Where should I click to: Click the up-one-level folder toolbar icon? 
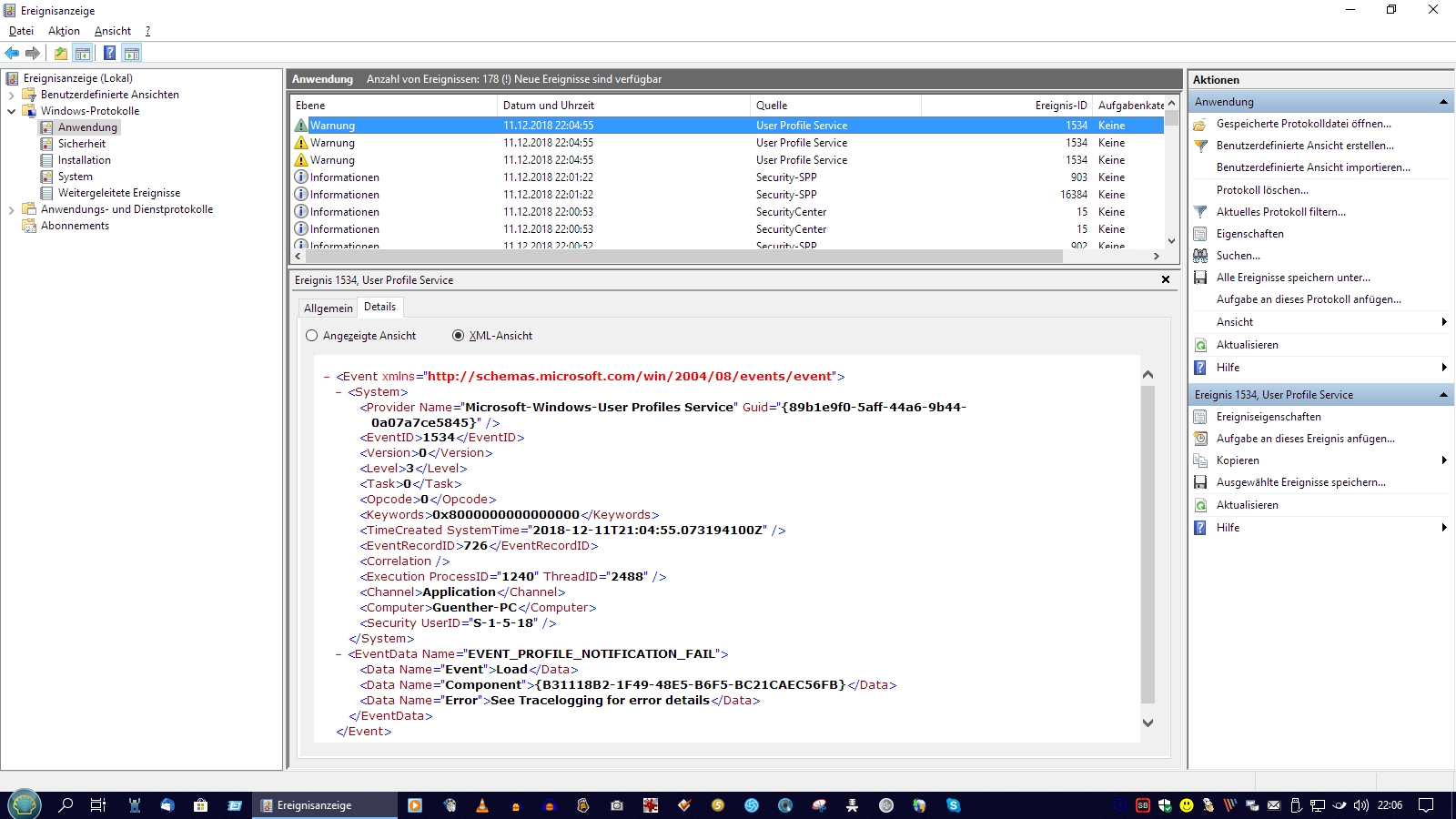[x=60, y=53]
